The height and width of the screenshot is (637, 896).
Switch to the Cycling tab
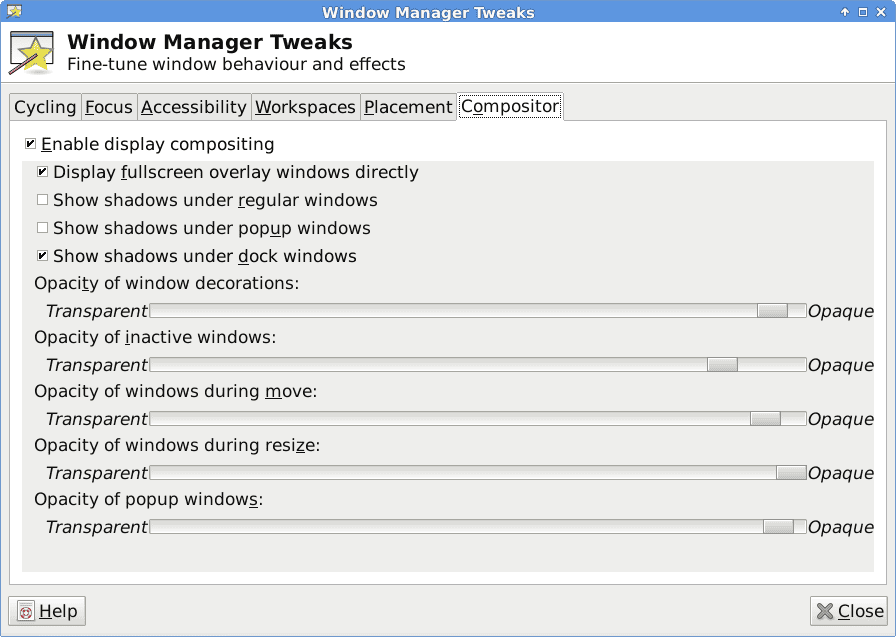(x=45, y=107)
